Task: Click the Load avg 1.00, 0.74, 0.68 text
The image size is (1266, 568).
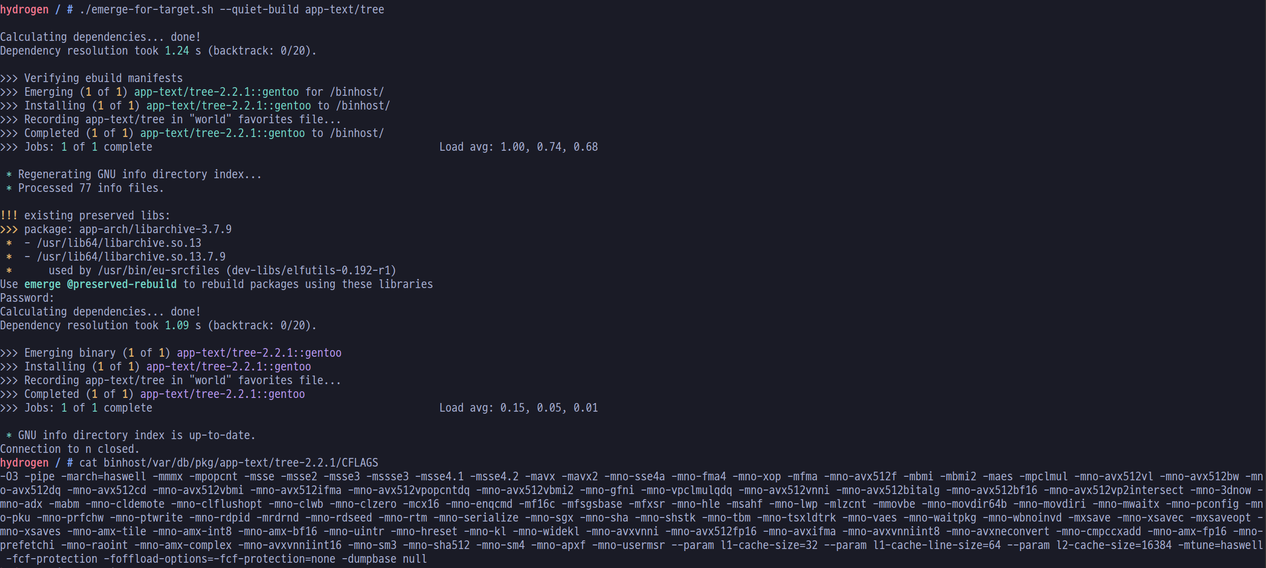Action: [x=518, y=147]
